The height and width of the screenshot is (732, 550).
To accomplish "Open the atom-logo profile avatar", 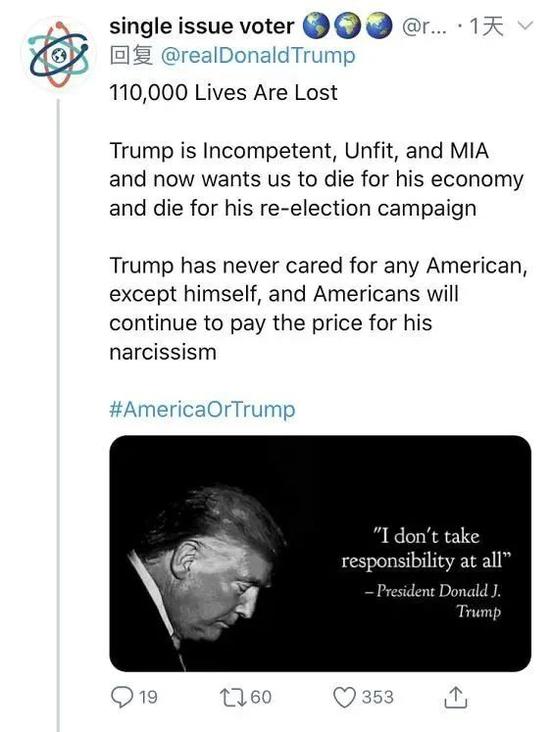I will (58, 55).
